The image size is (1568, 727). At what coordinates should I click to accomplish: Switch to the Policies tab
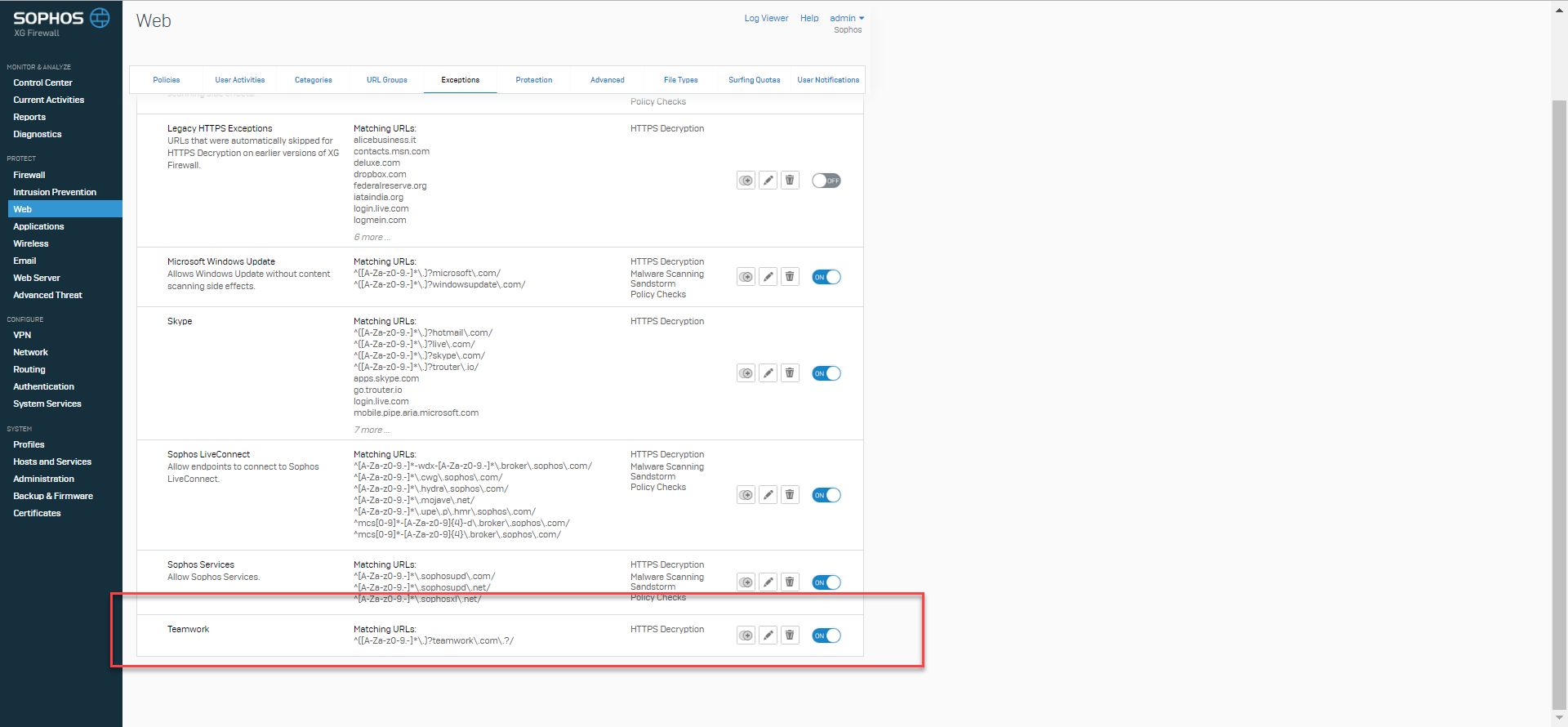(167, 80)
